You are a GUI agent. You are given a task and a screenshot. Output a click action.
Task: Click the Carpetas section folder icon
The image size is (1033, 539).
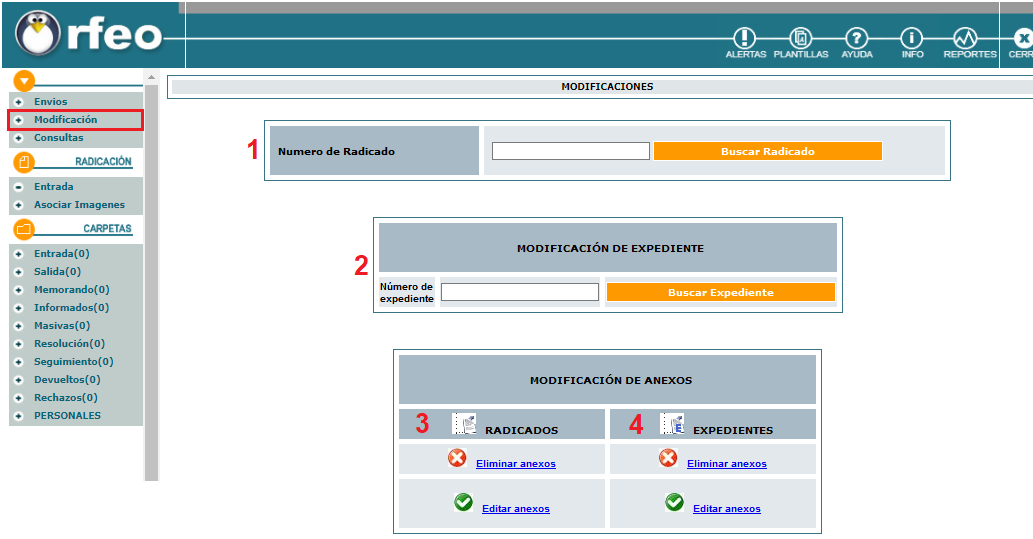click(24, 229)
